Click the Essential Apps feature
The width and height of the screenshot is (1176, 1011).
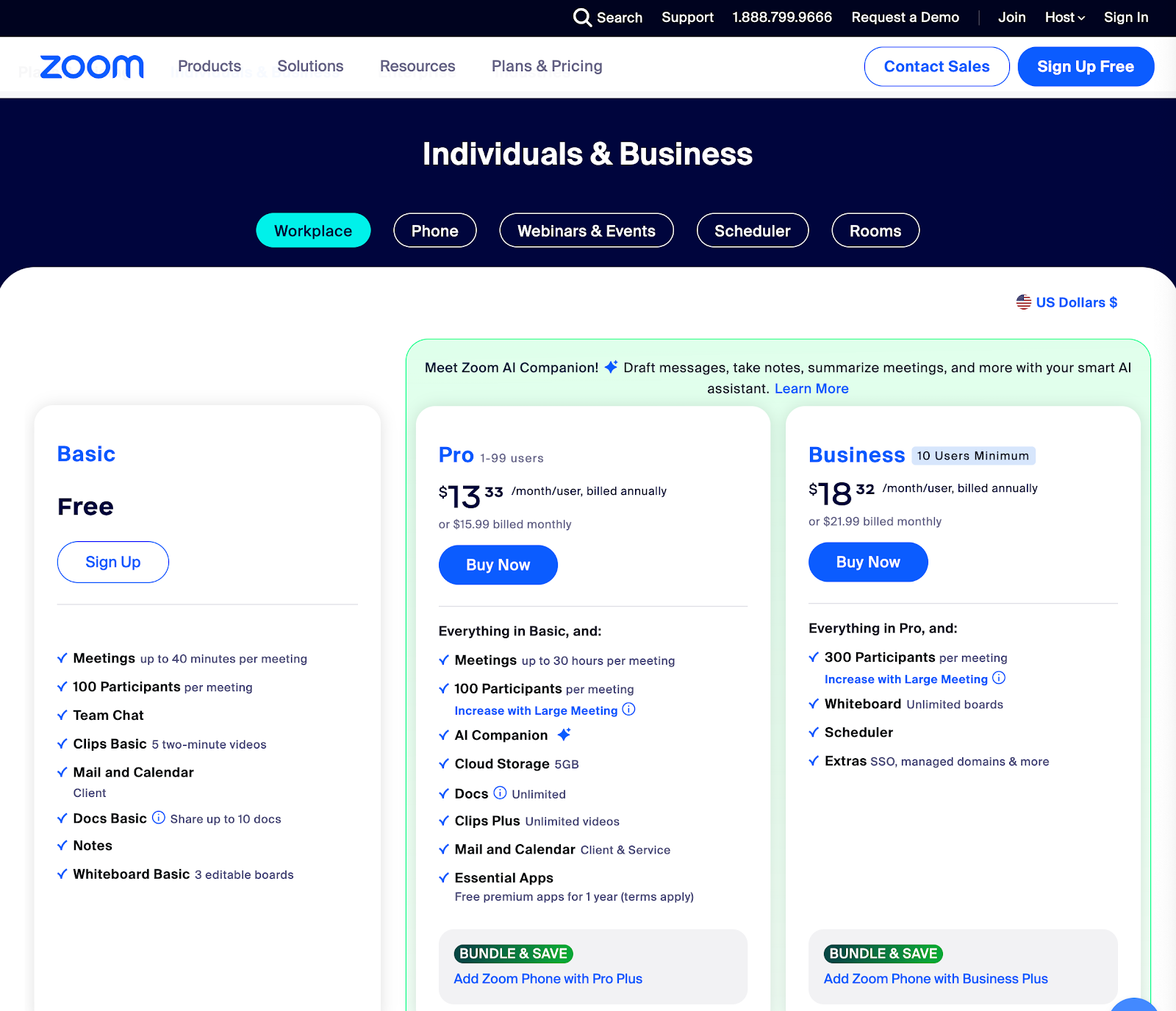coord(504,878)
